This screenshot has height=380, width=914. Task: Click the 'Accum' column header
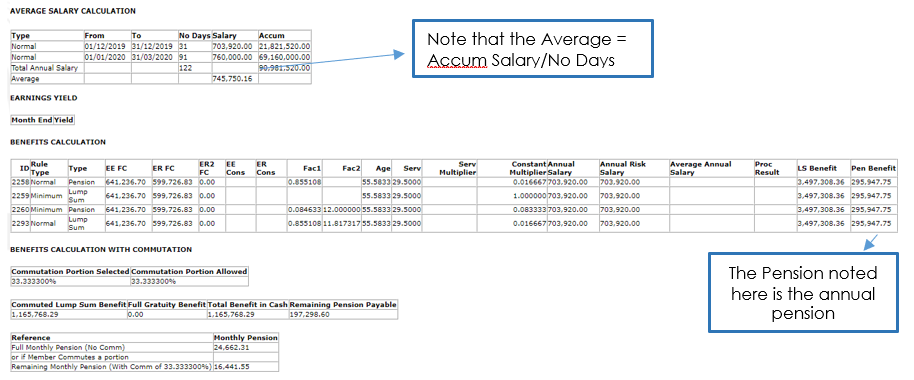[x=272, y=36]
